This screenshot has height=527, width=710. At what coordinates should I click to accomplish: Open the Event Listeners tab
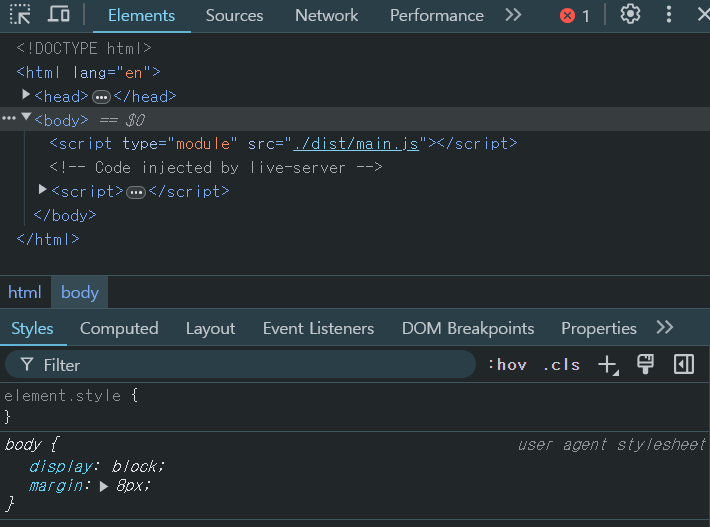point(318,329)
